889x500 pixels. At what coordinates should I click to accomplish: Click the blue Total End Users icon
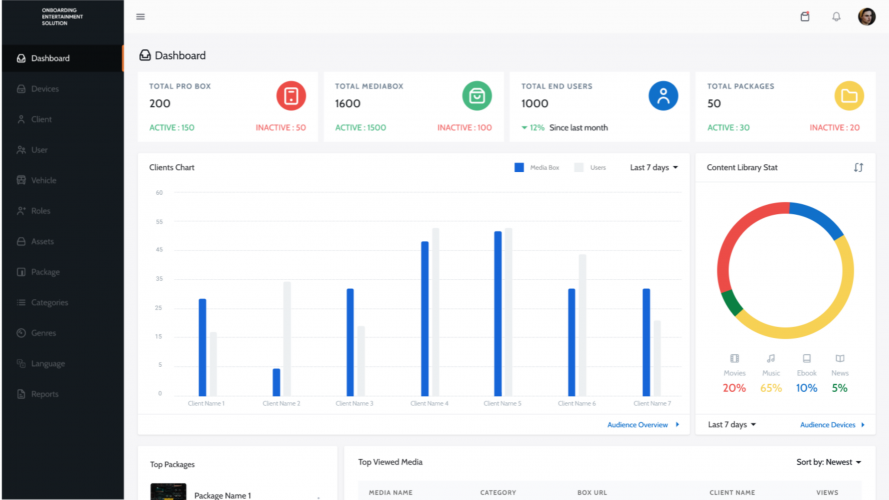663,96
